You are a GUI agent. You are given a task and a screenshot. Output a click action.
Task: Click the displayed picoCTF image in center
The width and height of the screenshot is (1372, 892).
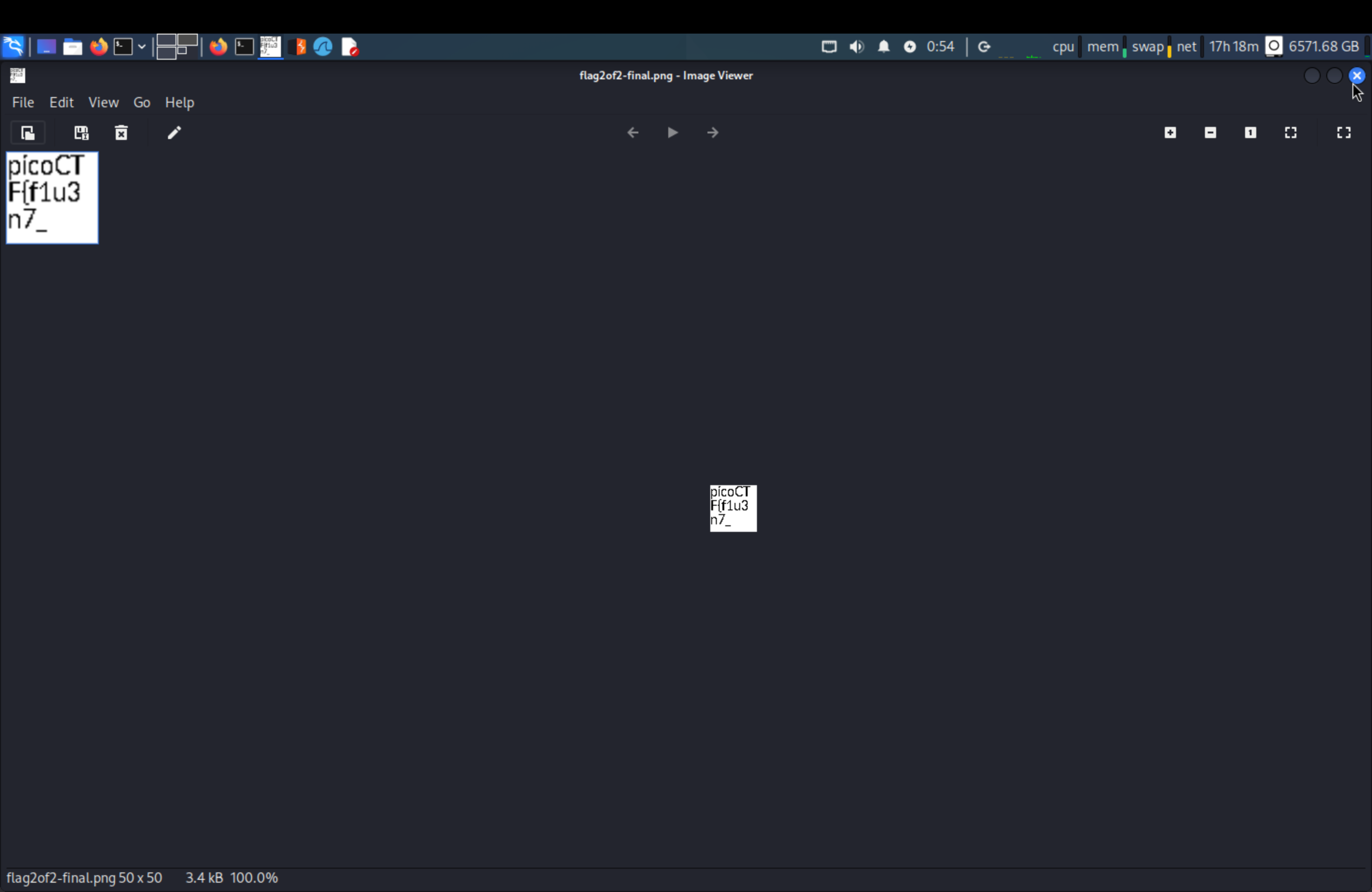point(733,508)
